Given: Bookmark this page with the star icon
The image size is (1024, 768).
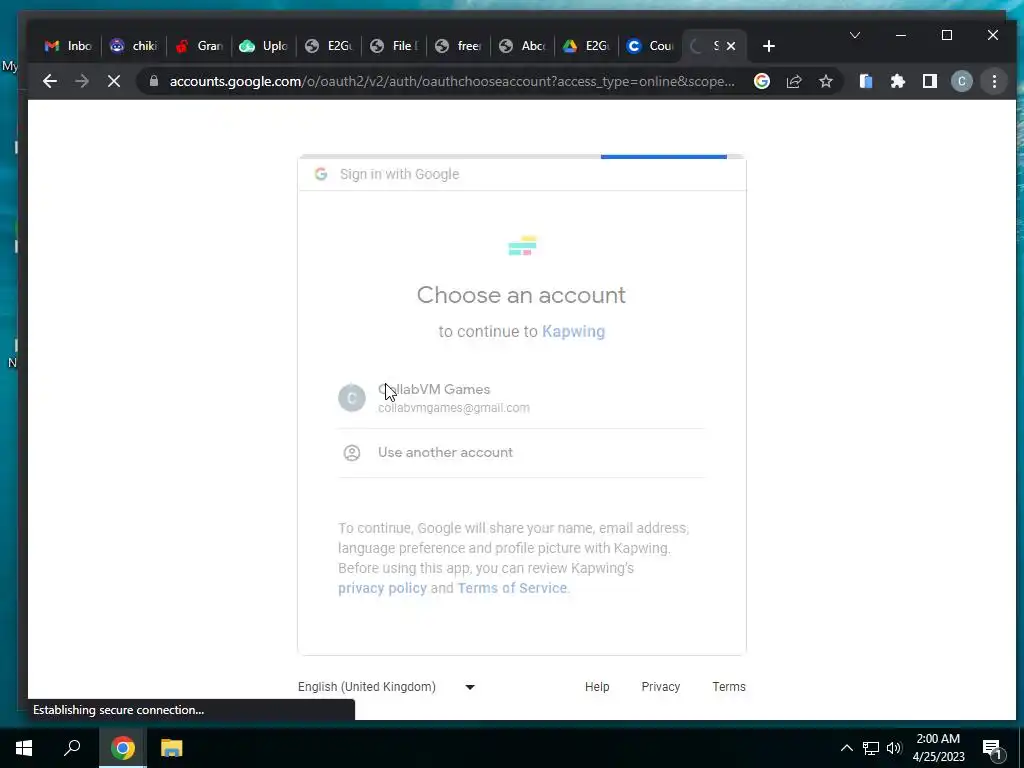Looking at the screenshot, I should (x=825, y=81).
